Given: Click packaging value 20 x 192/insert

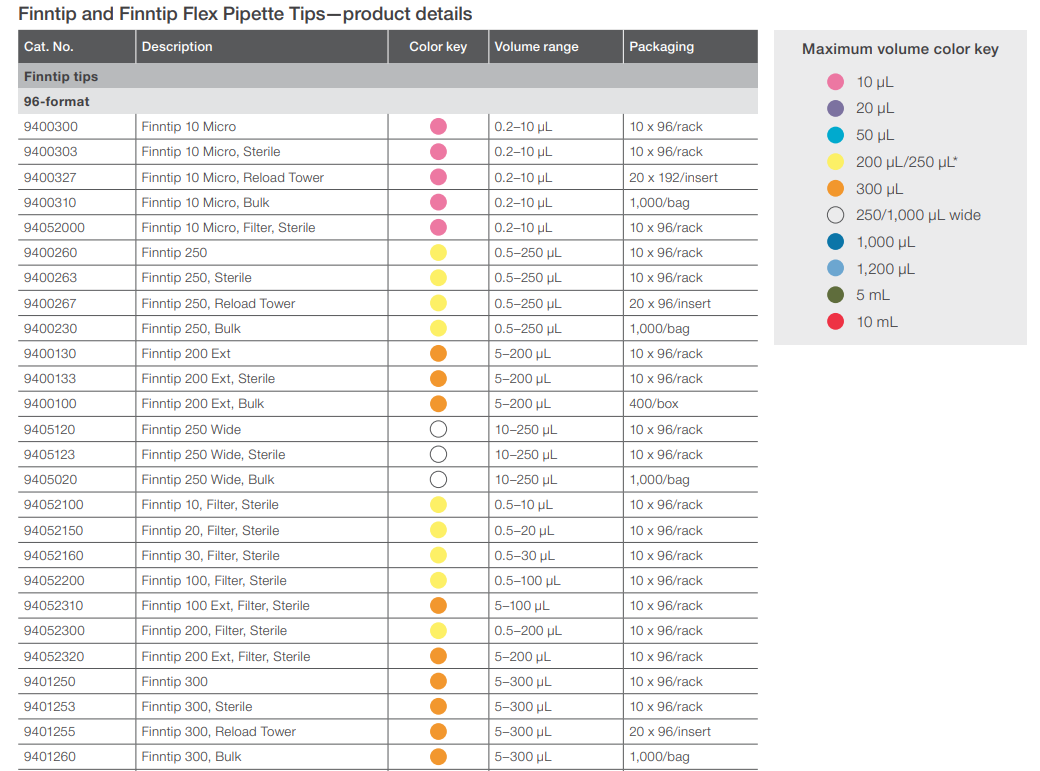Looking at the screenshot, I should (673, 178).
